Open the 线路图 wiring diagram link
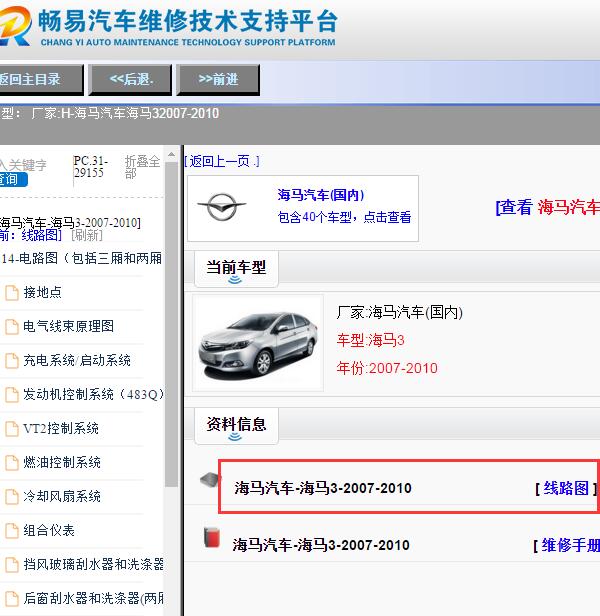This screenshot has width=600, height=616. 566,488
